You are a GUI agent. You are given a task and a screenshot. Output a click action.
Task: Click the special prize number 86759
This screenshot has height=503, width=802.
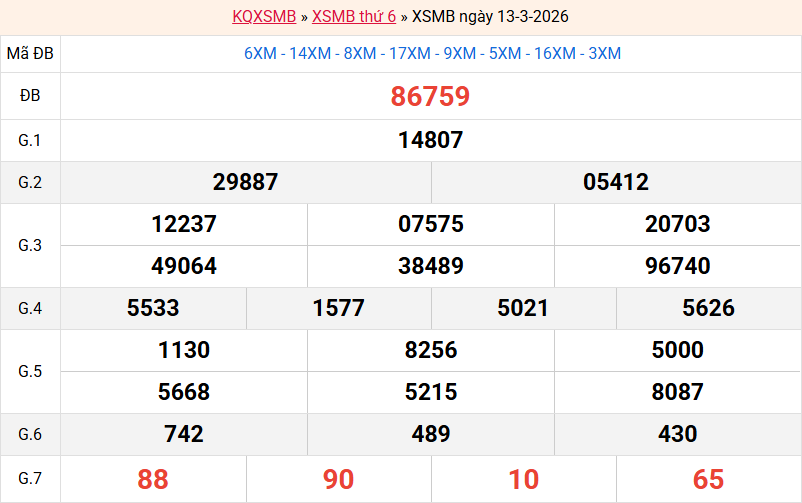[430, 97]
